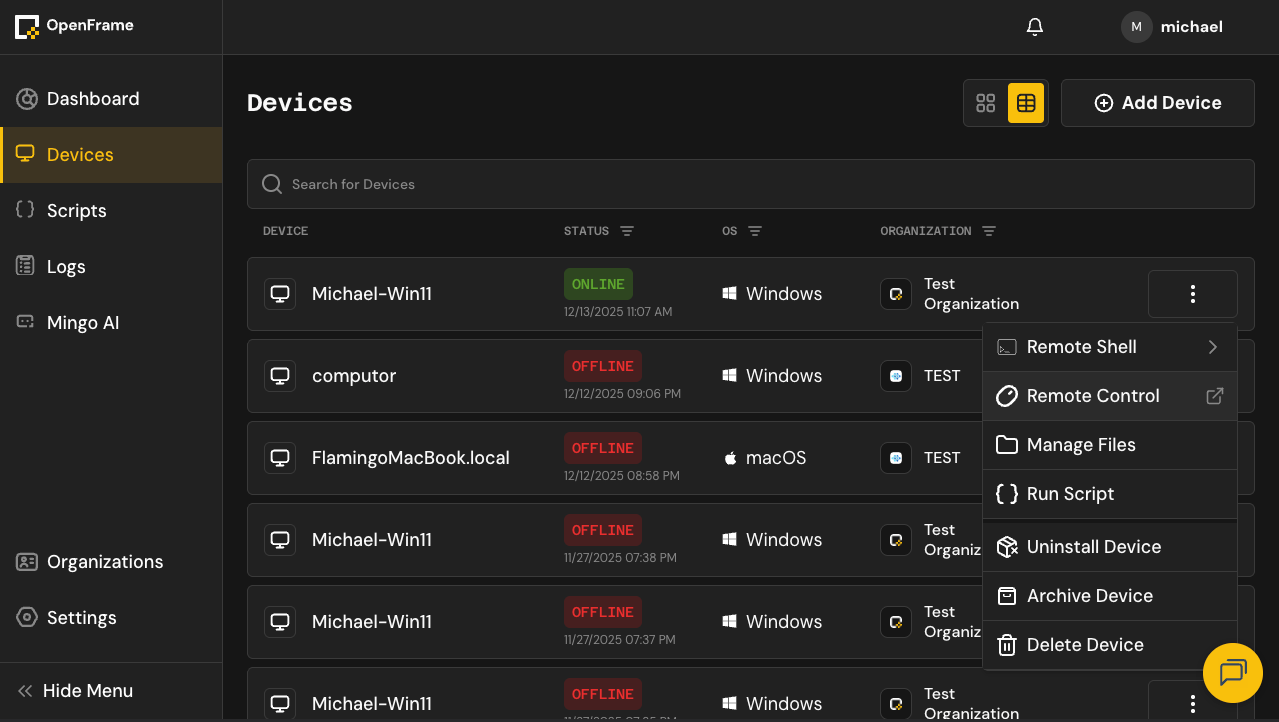This screenshot has width=1279, height=722.
Task: Launch Remote Control from context menu
Action: coord(1110,396)
